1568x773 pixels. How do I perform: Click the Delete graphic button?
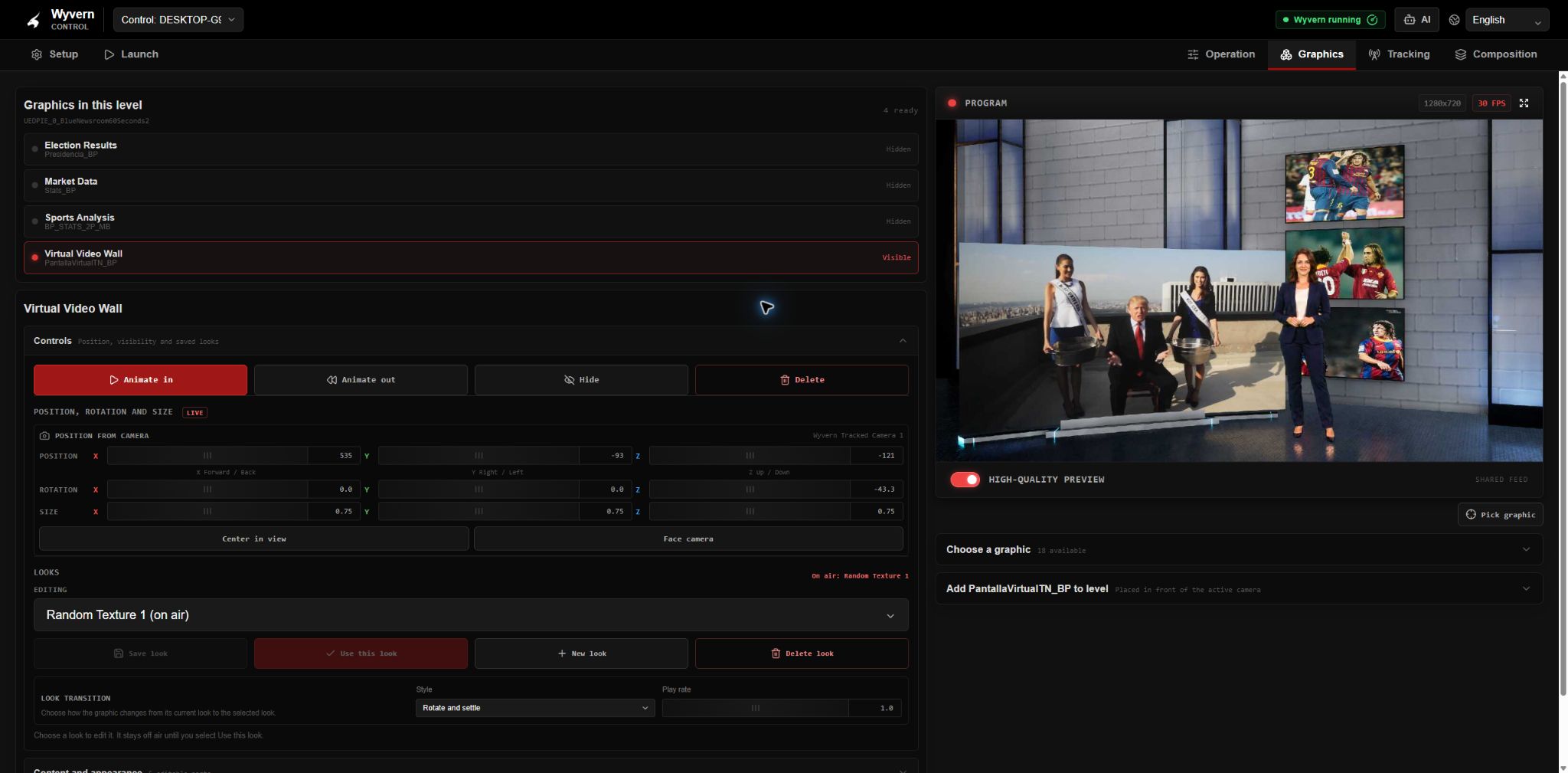pyautogui.click(x=802, y=380)
